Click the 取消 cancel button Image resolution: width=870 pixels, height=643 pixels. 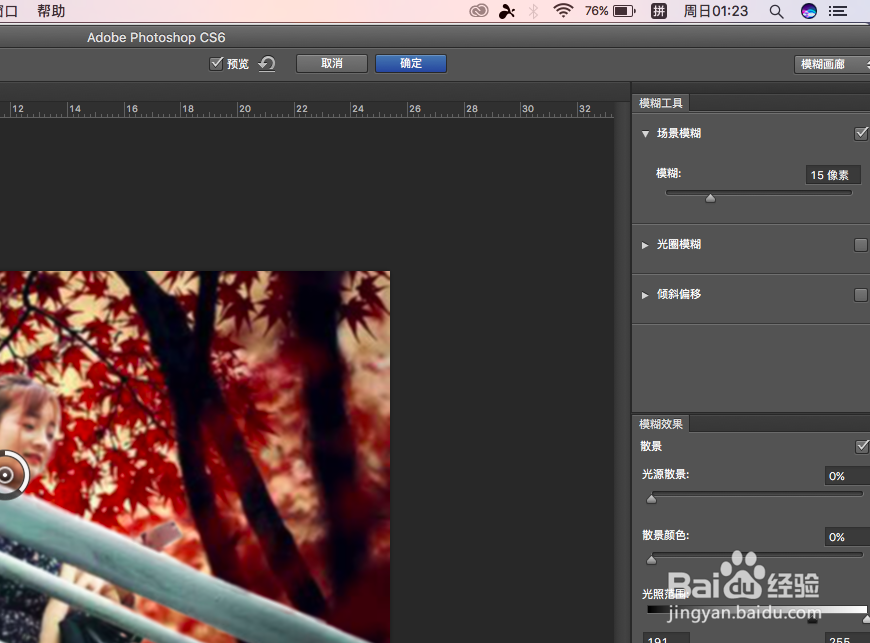(x=331, y=63)
